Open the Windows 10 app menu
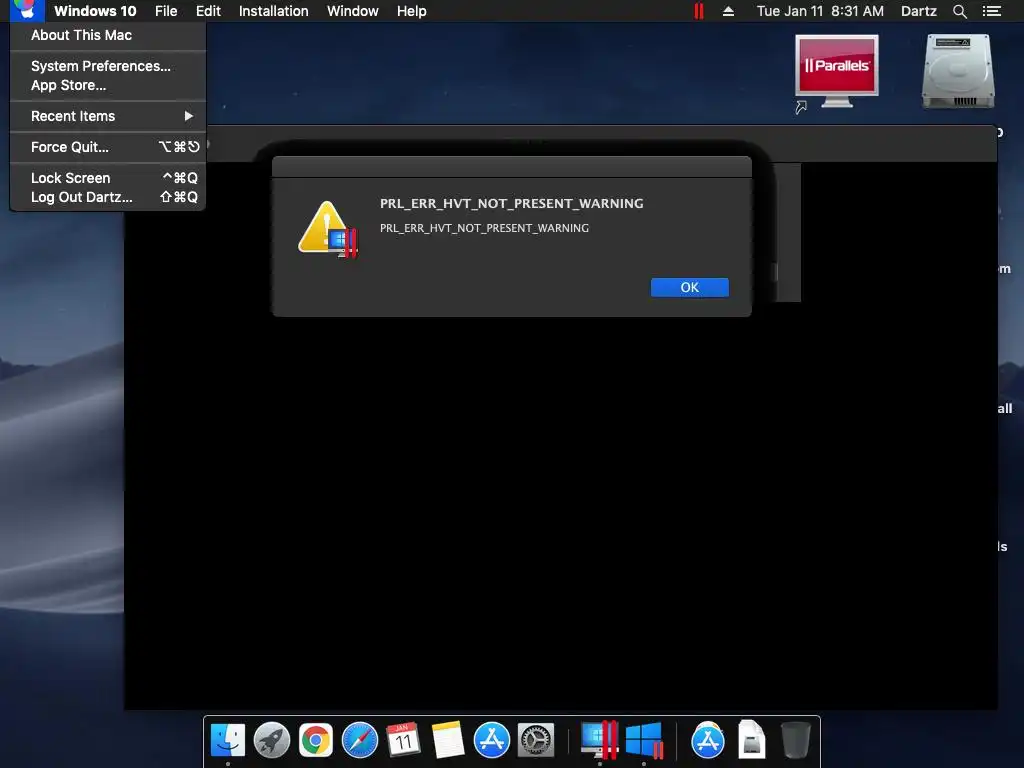The image size is (1024, 768). point(95,11)
